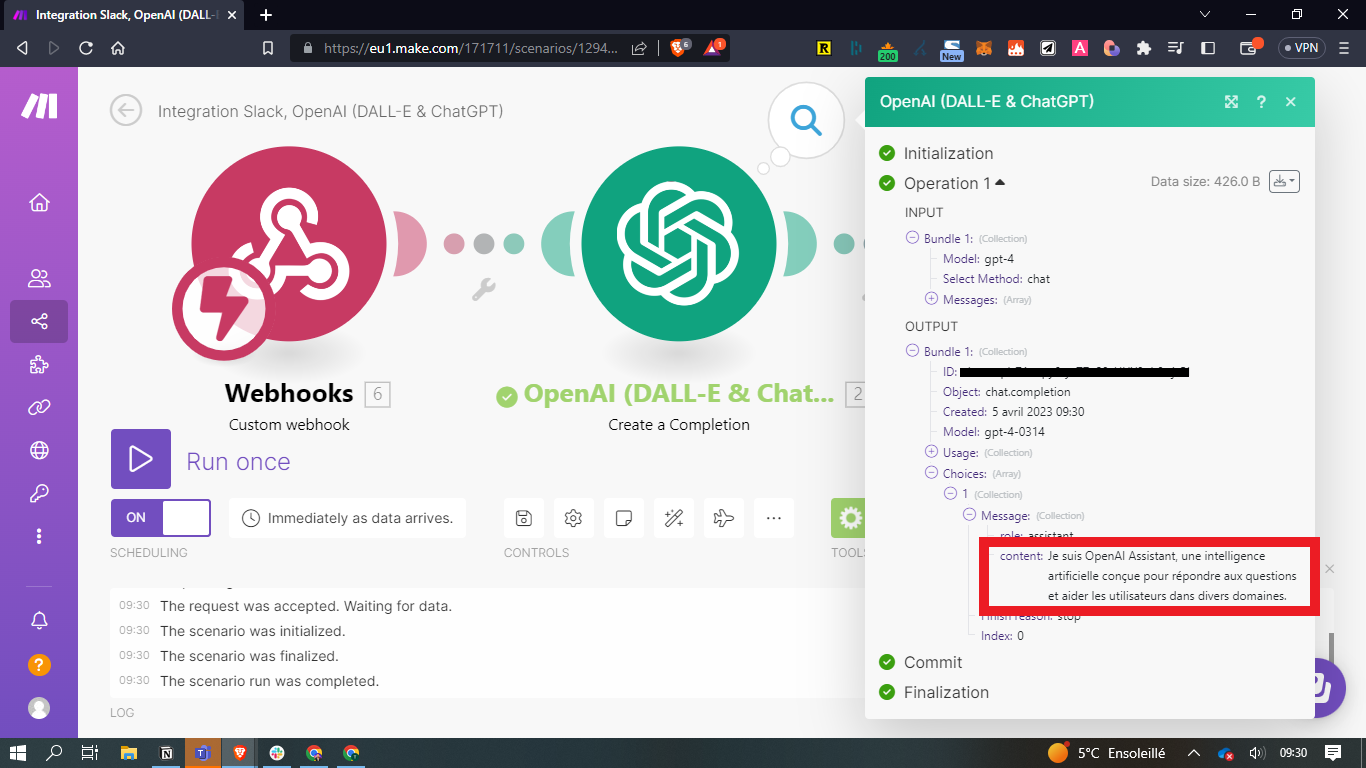Open Connections chain-link icon in sidebar
This screenshot has height=768, width=1366.
39,408
